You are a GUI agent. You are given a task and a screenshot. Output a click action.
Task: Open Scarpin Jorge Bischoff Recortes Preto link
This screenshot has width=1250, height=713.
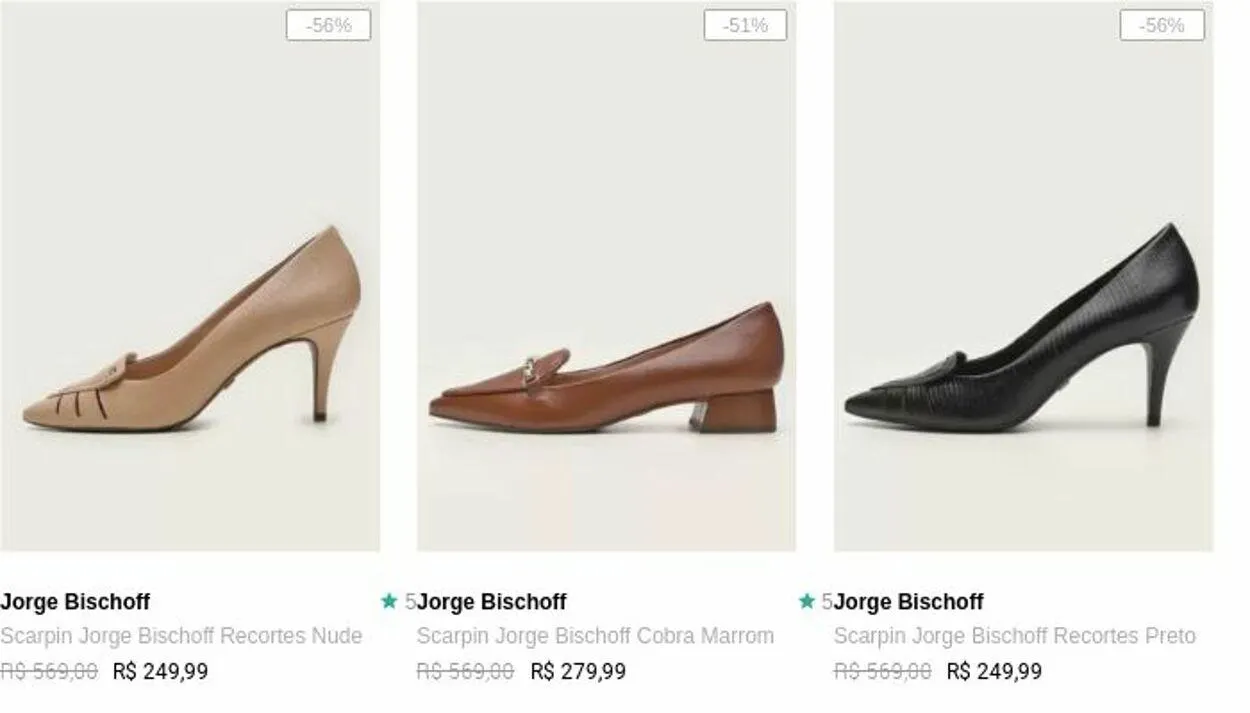tap(1014, 636)
